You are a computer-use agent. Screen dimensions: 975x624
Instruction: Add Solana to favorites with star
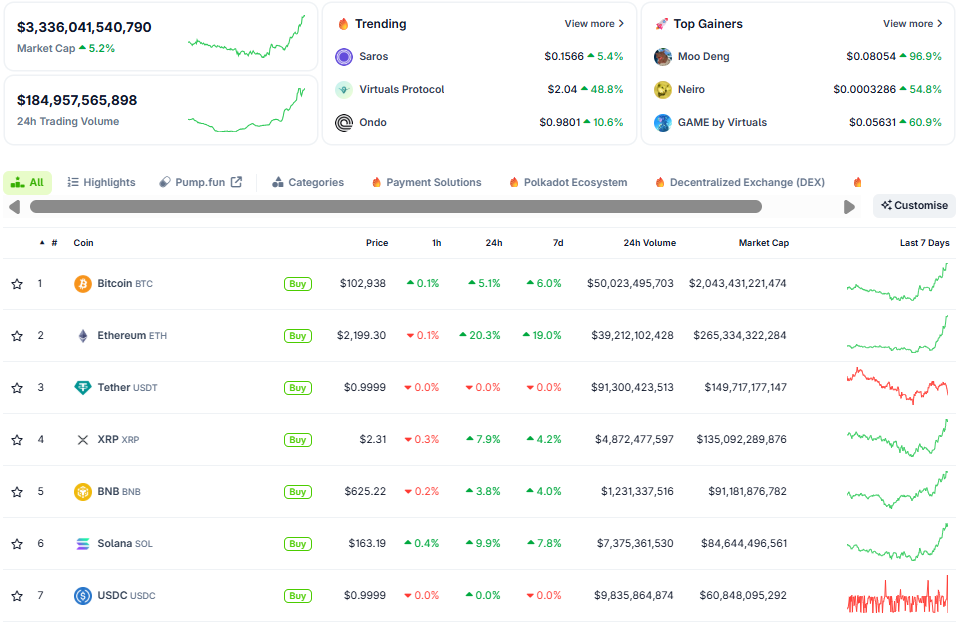[17, 544]
